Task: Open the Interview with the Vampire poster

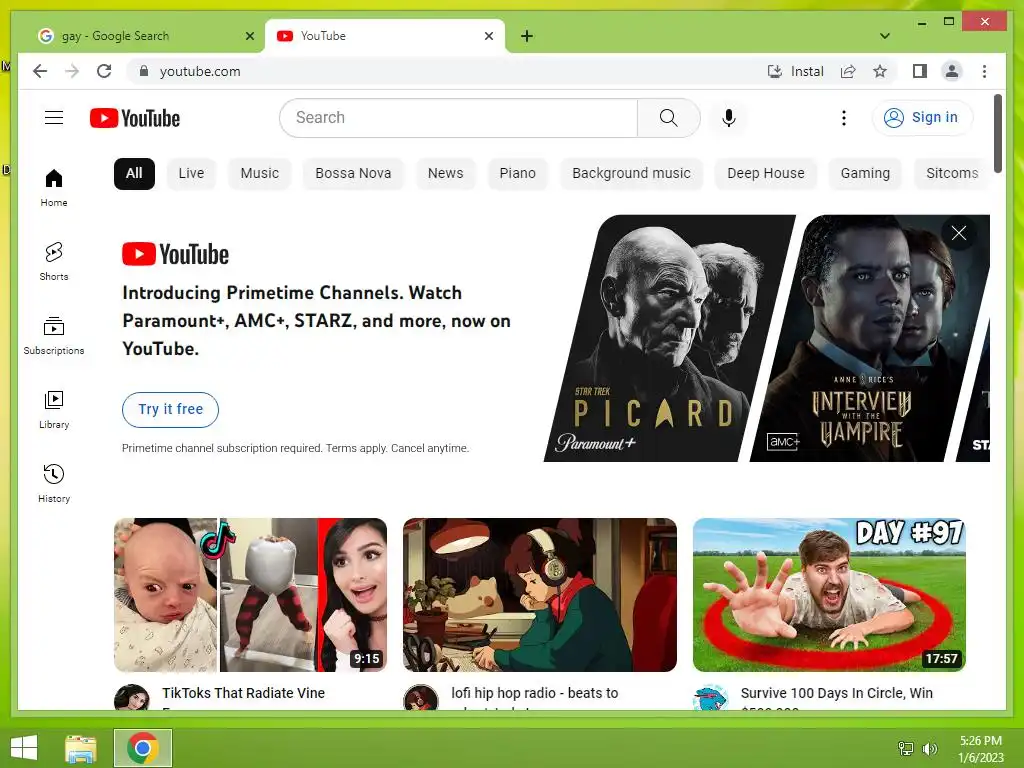Action: click(x=869, y=338)
